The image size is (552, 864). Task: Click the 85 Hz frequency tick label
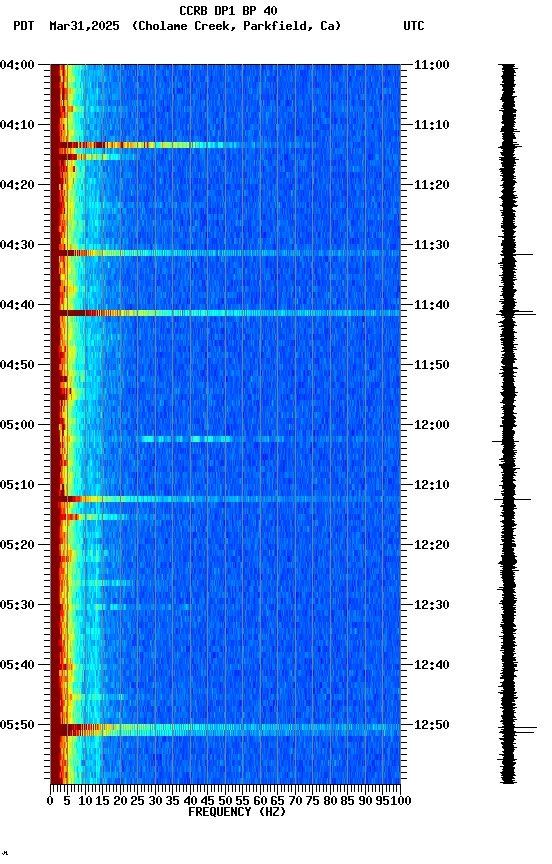(x=348, y=802)
